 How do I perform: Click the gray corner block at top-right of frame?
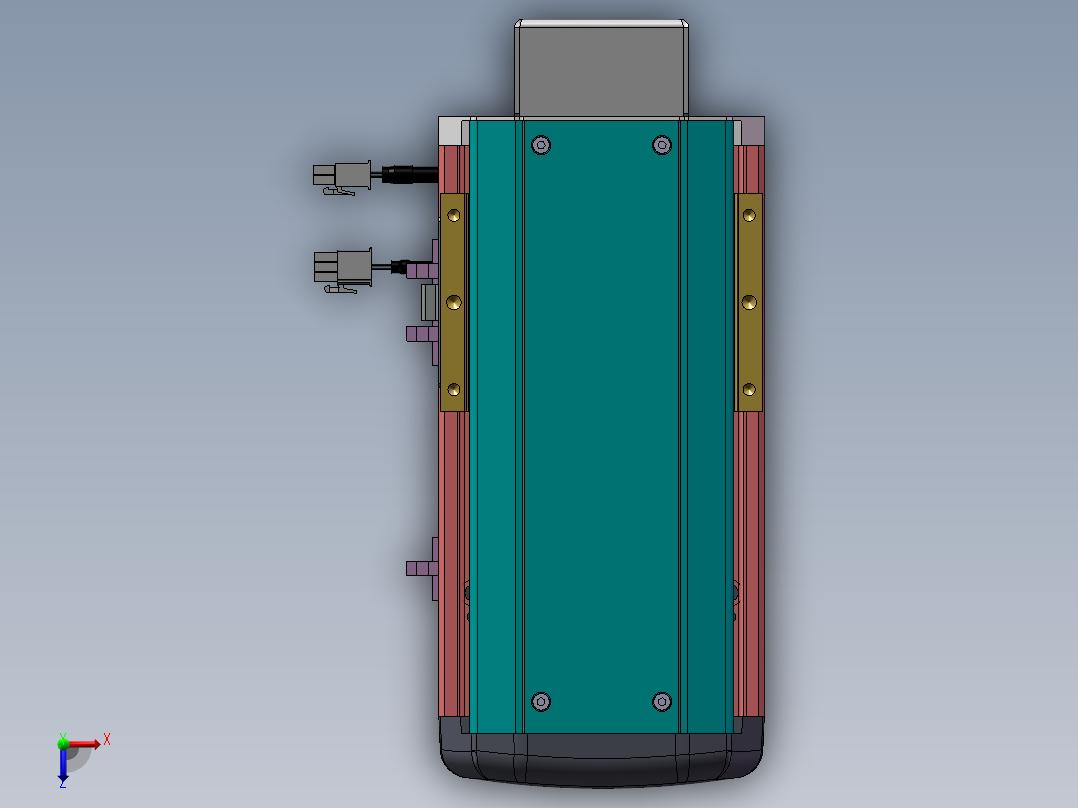tap(752, 130)
